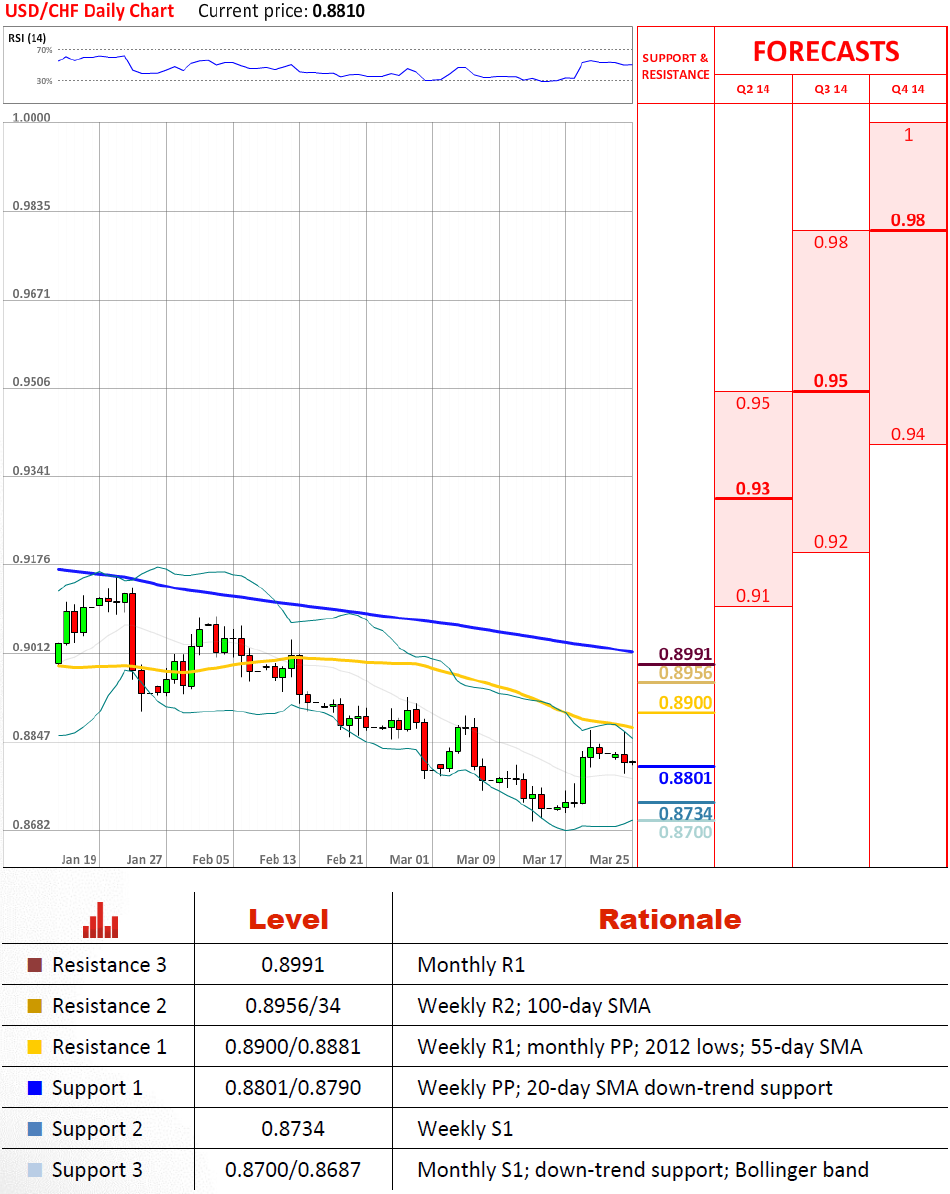Select the Q4 14 forecast column header
The image size is (950, 1194).
[x=908, y=89]
